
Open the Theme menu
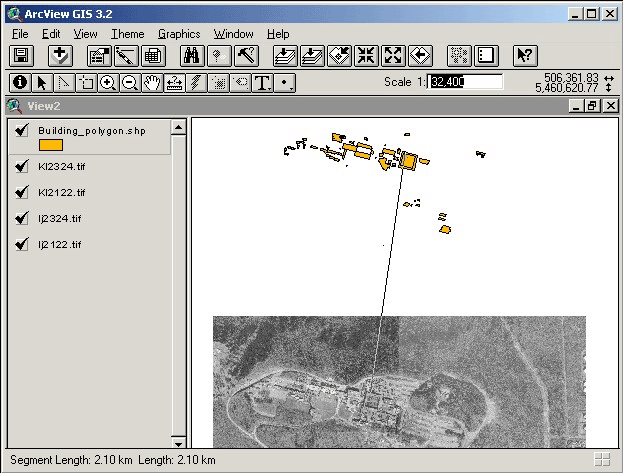click(x=127, y=34)
